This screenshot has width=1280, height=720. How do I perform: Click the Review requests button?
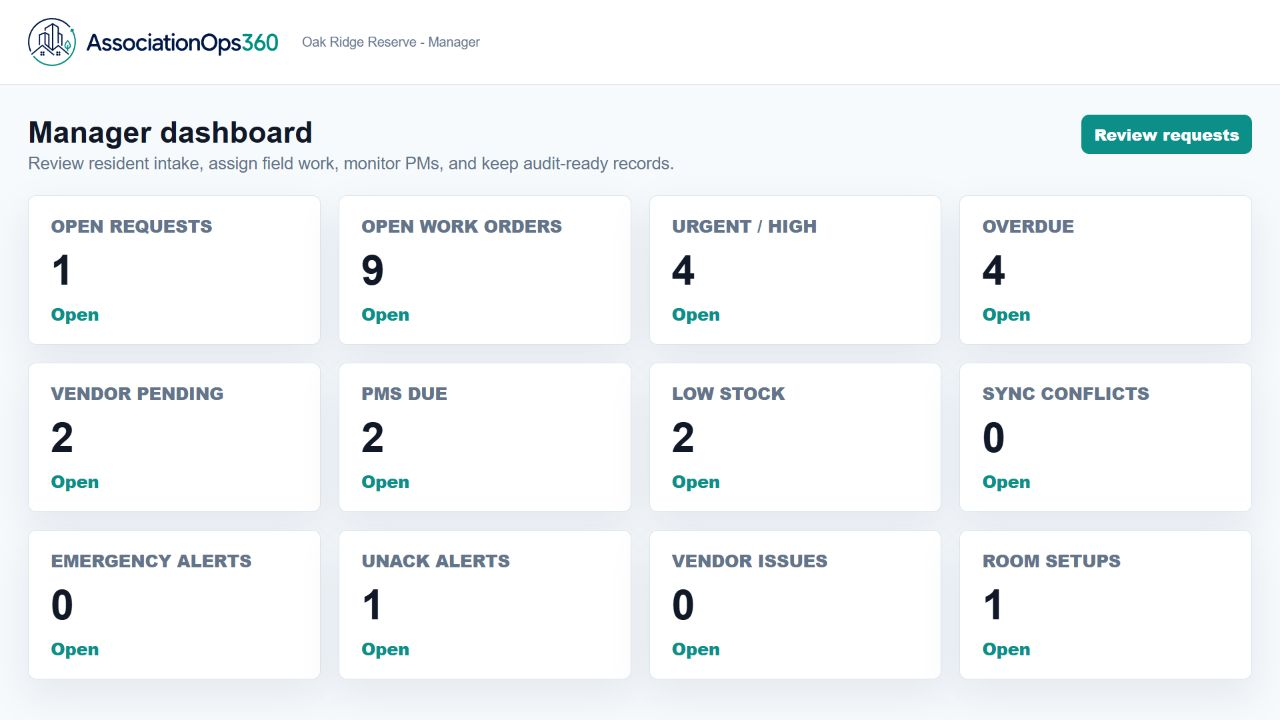click(x=1166, y=135)
